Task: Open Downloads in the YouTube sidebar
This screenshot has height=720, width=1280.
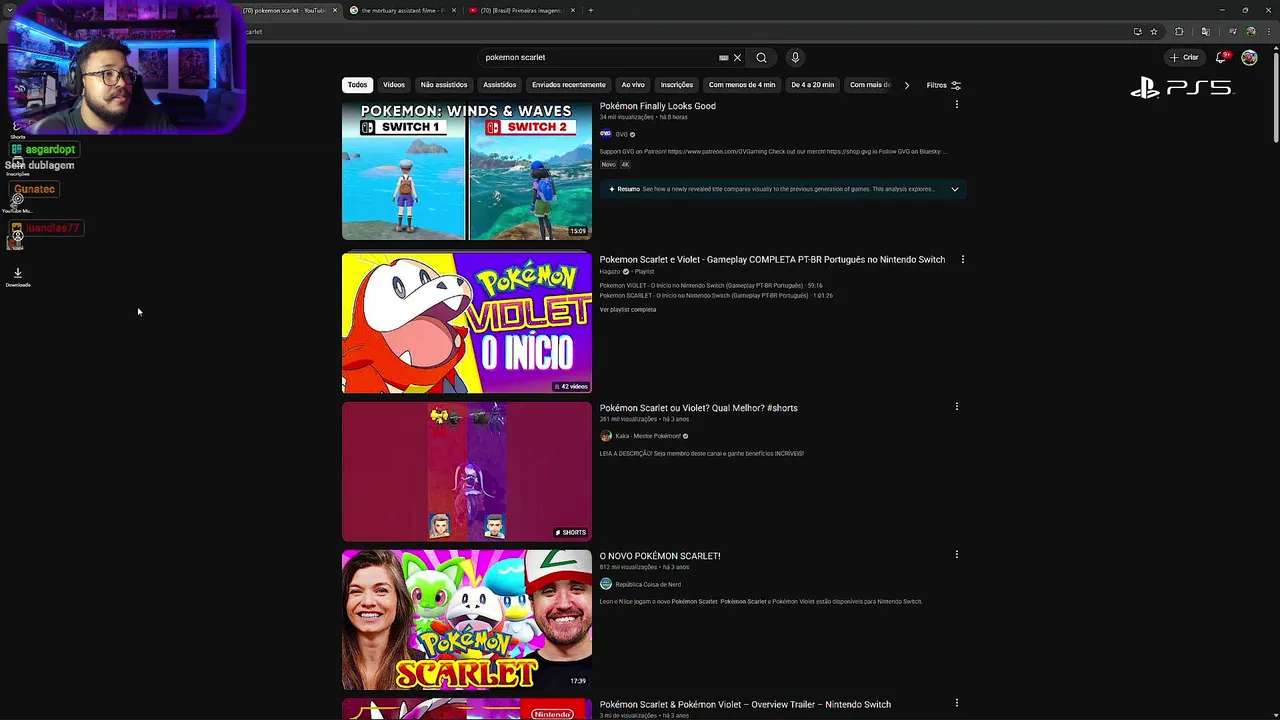Action: 18,277
